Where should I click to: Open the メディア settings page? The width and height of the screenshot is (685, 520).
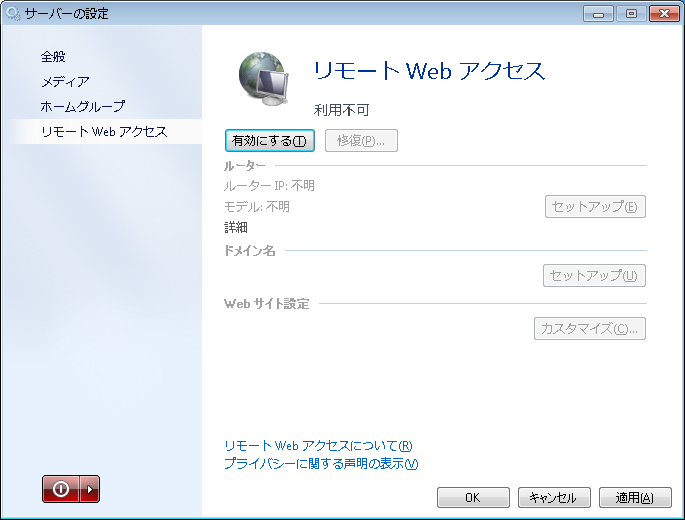click(65, 82)
